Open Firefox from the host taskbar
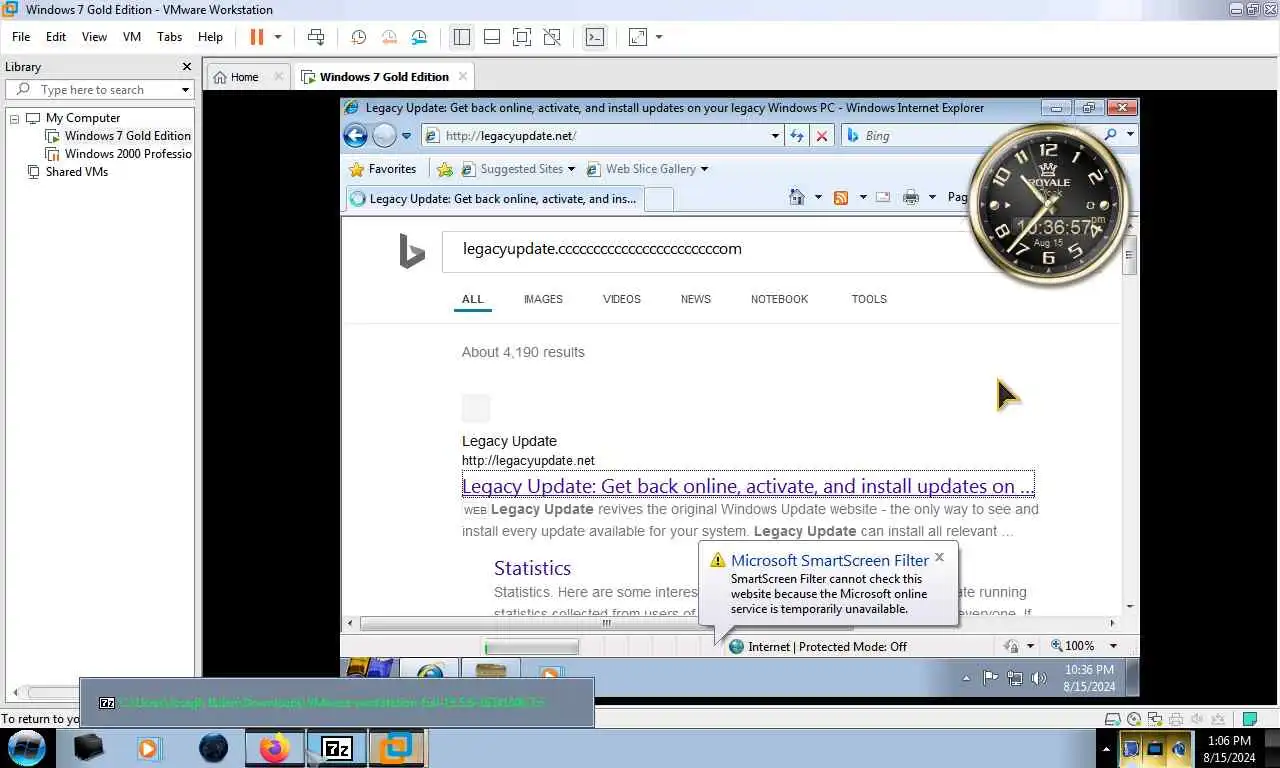Viewport: 1280px width, 768px height. click(274, 748)
